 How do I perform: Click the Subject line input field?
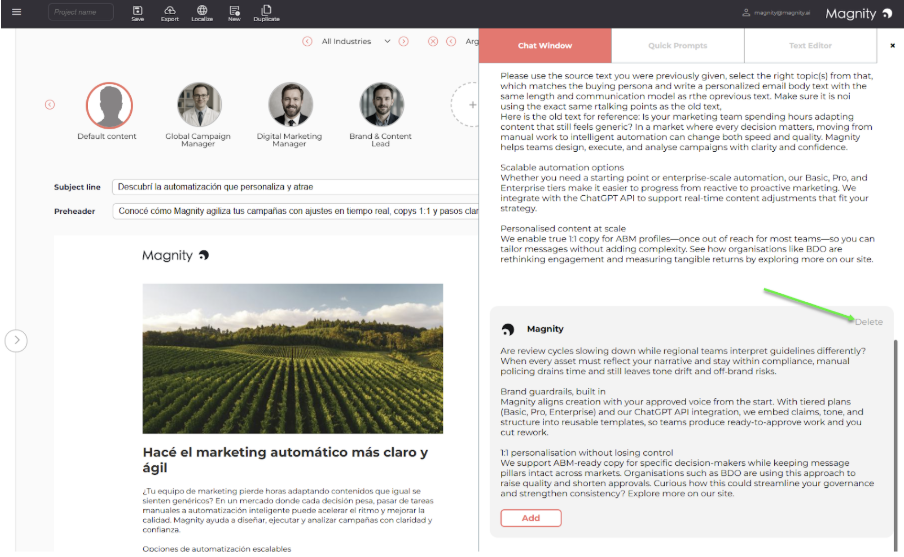[296, 187]
